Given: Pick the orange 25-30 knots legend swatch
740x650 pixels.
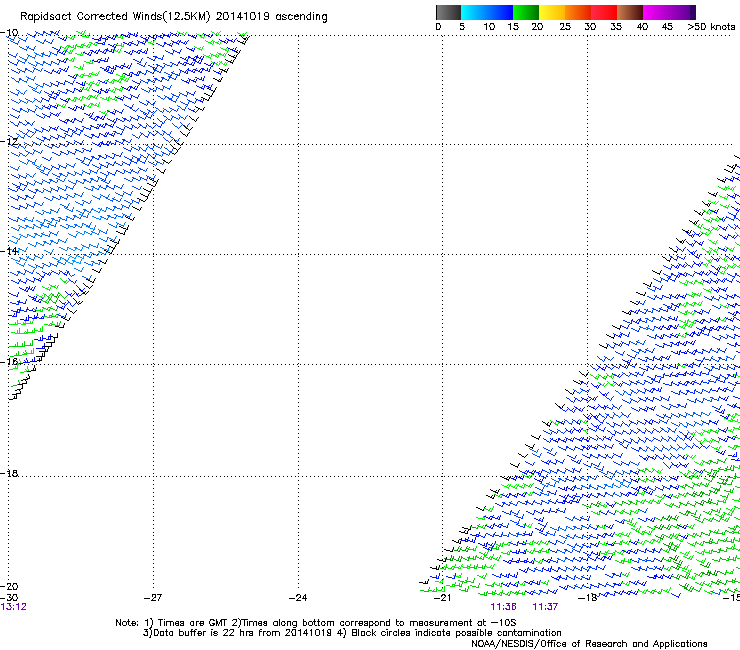Looking at the screenshot, I should pyautogui.click(x=578, y=12).
